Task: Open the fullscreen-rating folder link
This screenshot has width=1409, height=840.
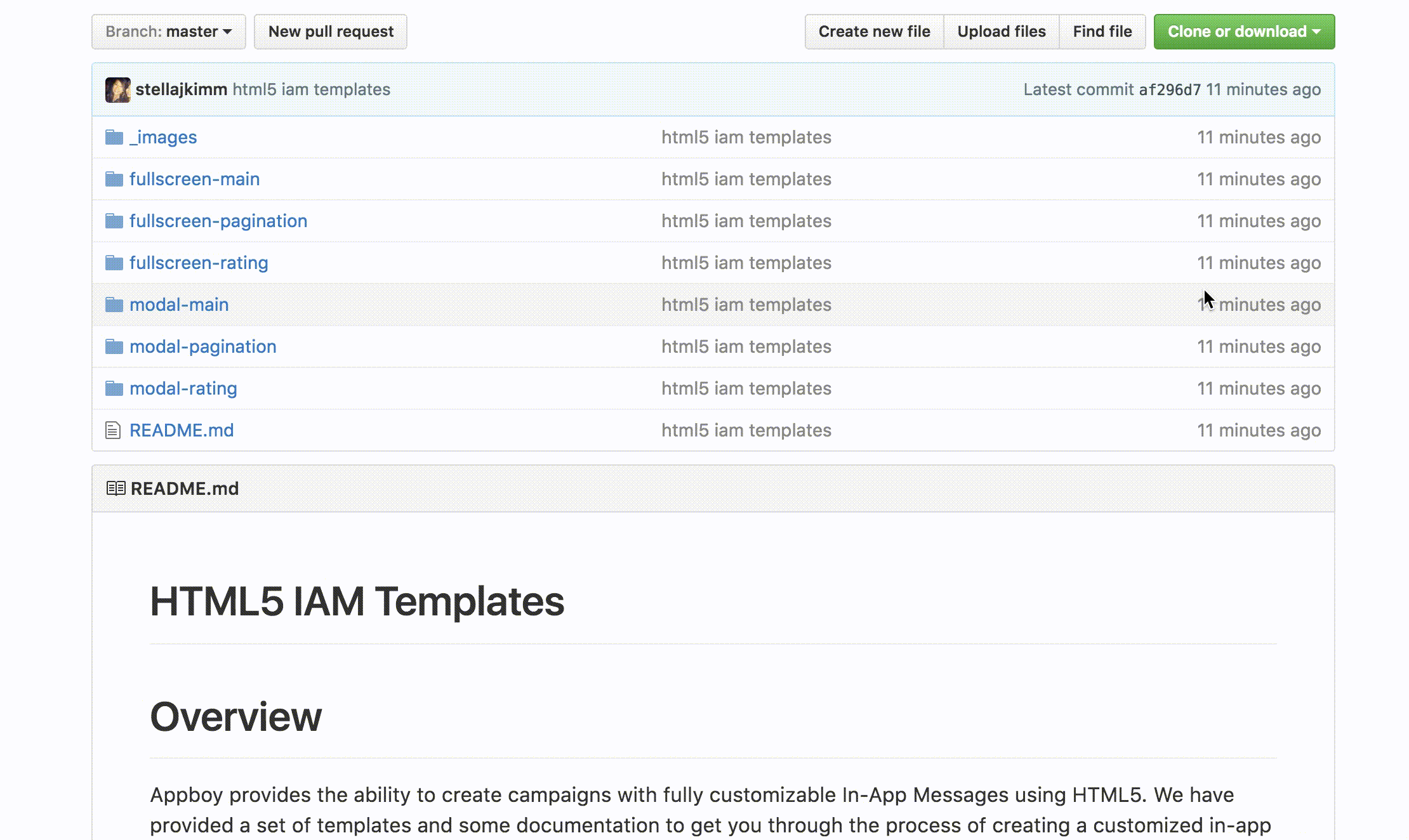Action: tap(199, 263)
